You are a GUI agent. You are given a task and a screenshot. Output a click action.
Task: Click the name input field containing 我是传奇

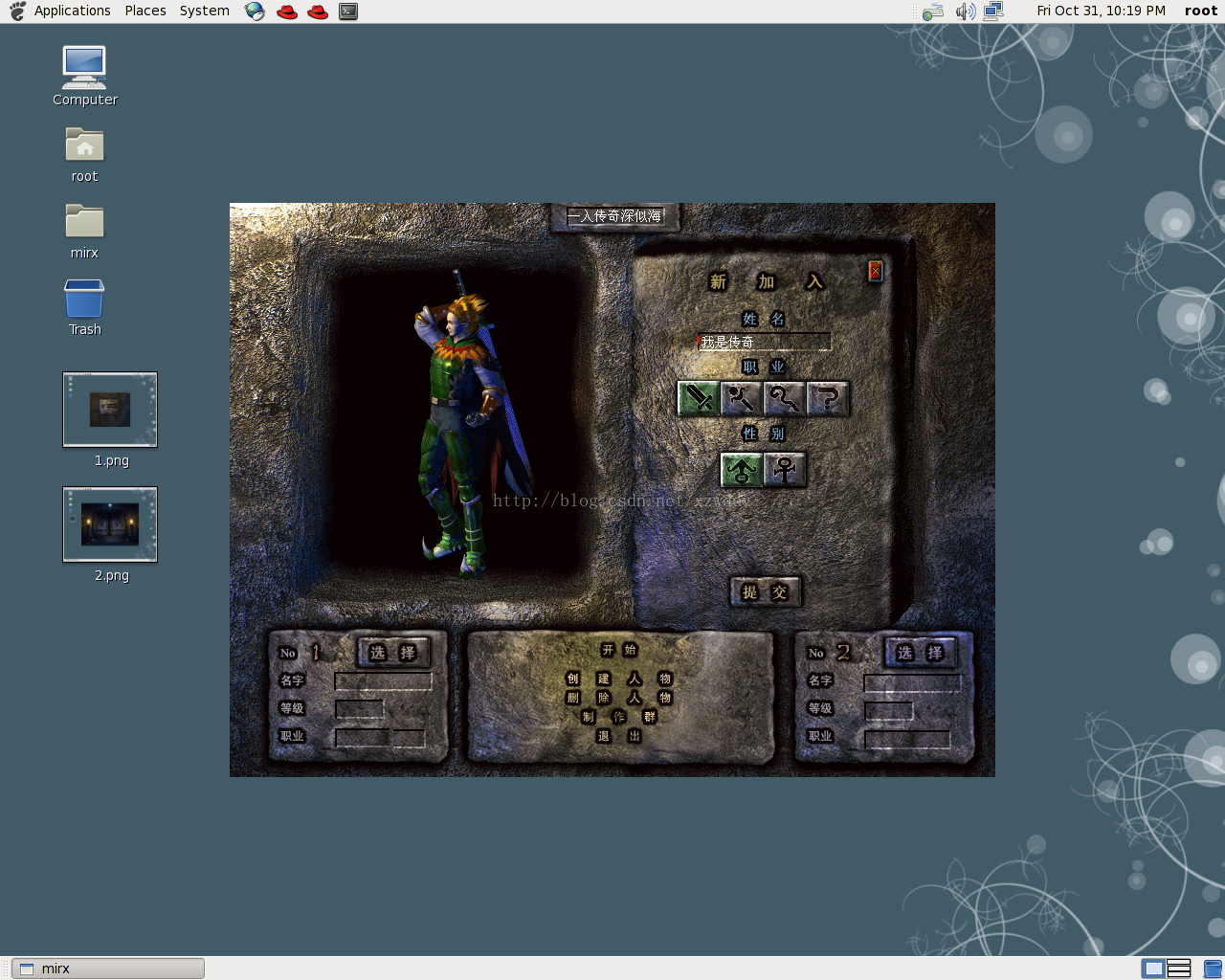pyautogui.click(x=764, y=342)
